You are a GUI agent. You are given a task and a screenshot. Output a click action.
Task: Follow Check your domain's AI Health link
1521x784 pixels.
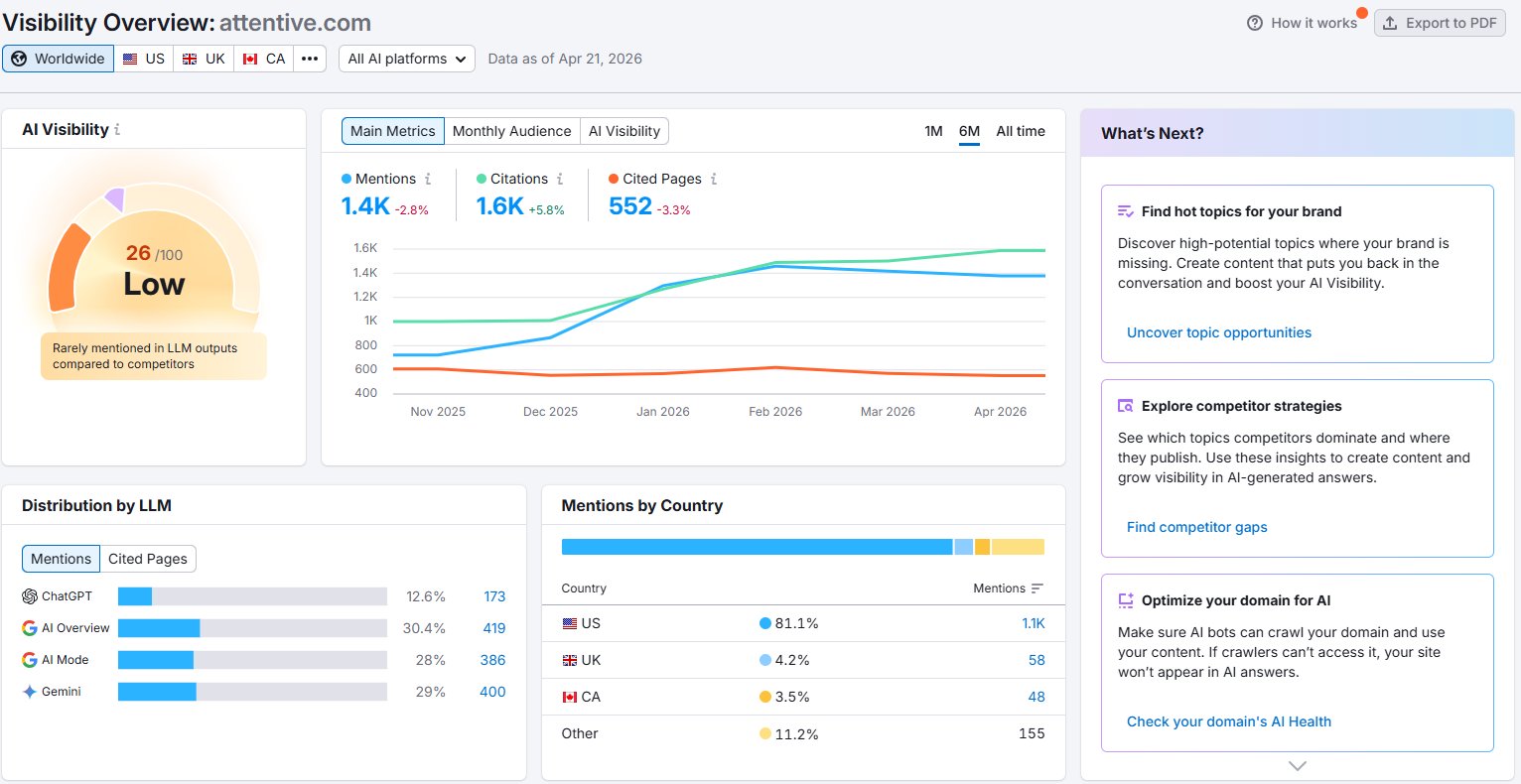1229,721
